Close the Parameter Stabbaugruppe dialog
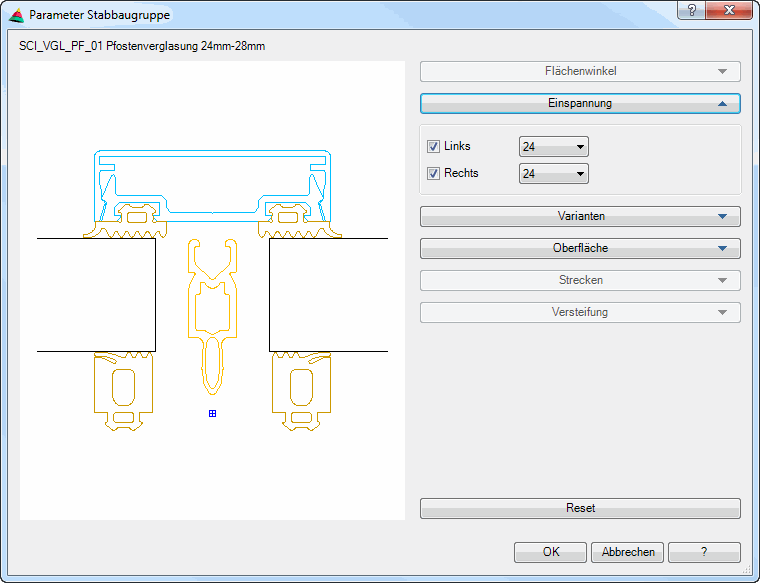 728,10
